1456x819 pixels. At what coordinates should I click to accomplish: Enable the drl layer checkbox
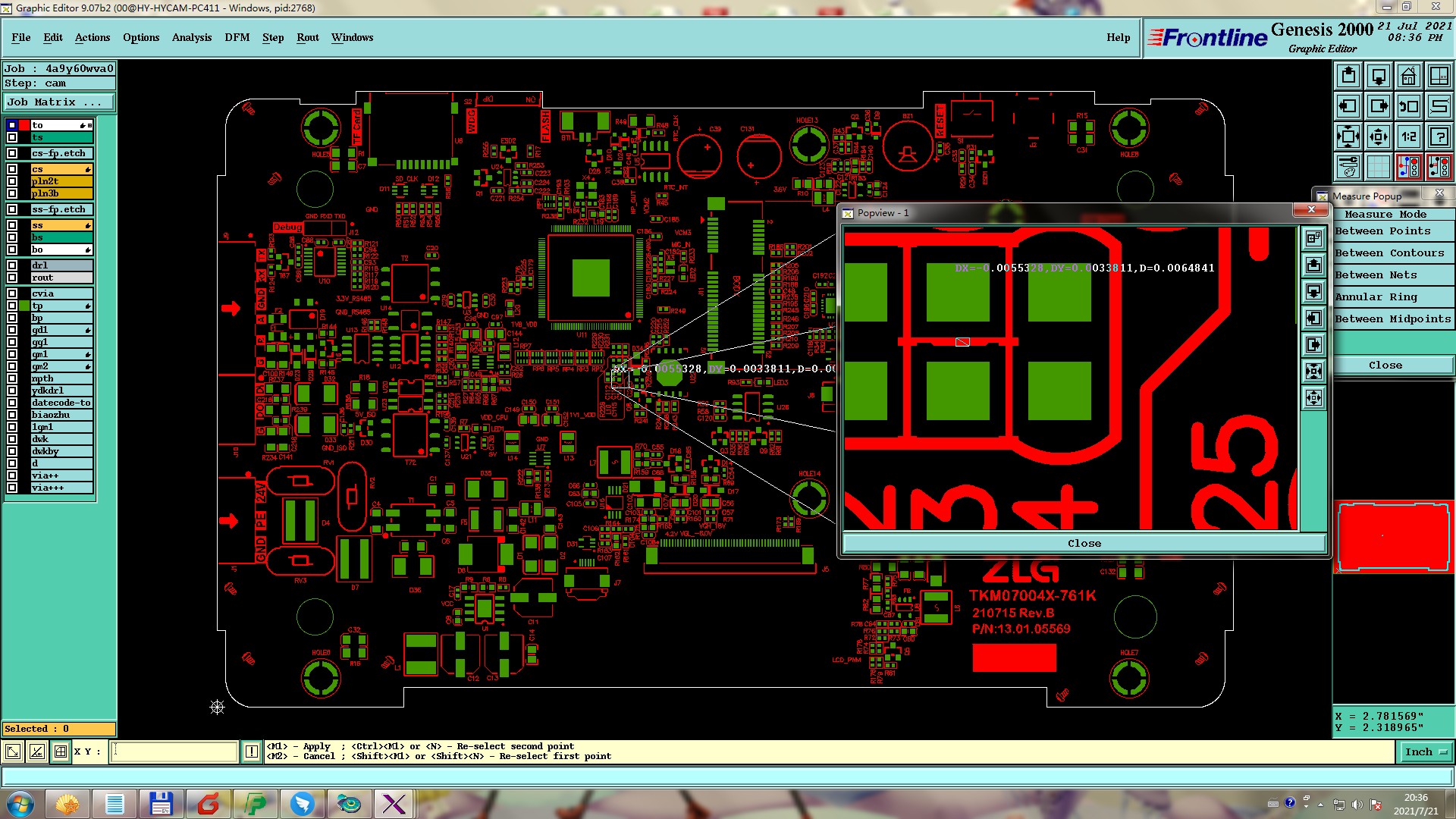tap(12, 265)
